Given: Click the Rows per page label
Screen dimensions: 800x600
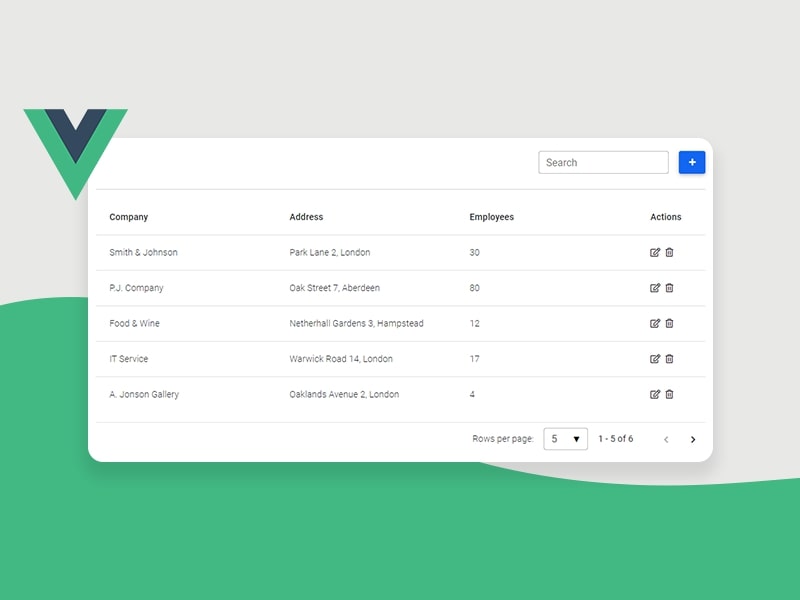Looking at the screenshot, I should 503,439.
